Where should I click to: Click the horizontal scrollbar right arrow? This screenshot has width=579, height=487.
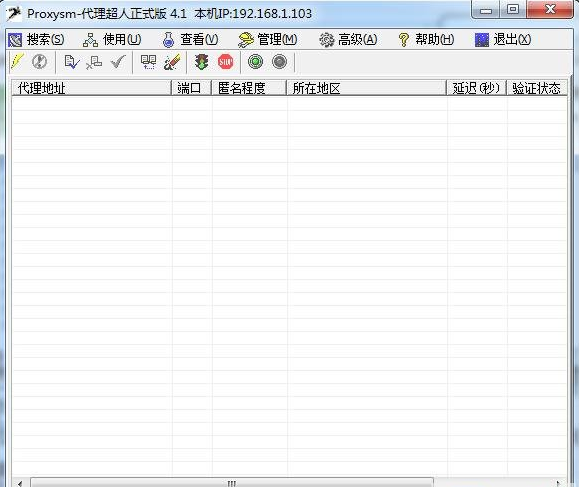(x=558, y=483)
